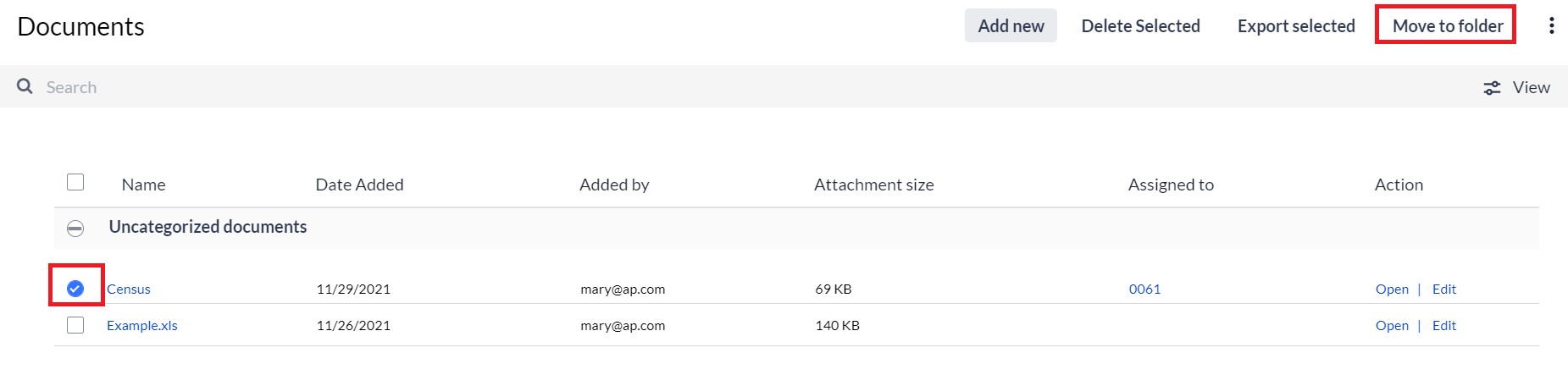Open assigned record 0061 link
1568x375 pixels.
click(1144, 290)
